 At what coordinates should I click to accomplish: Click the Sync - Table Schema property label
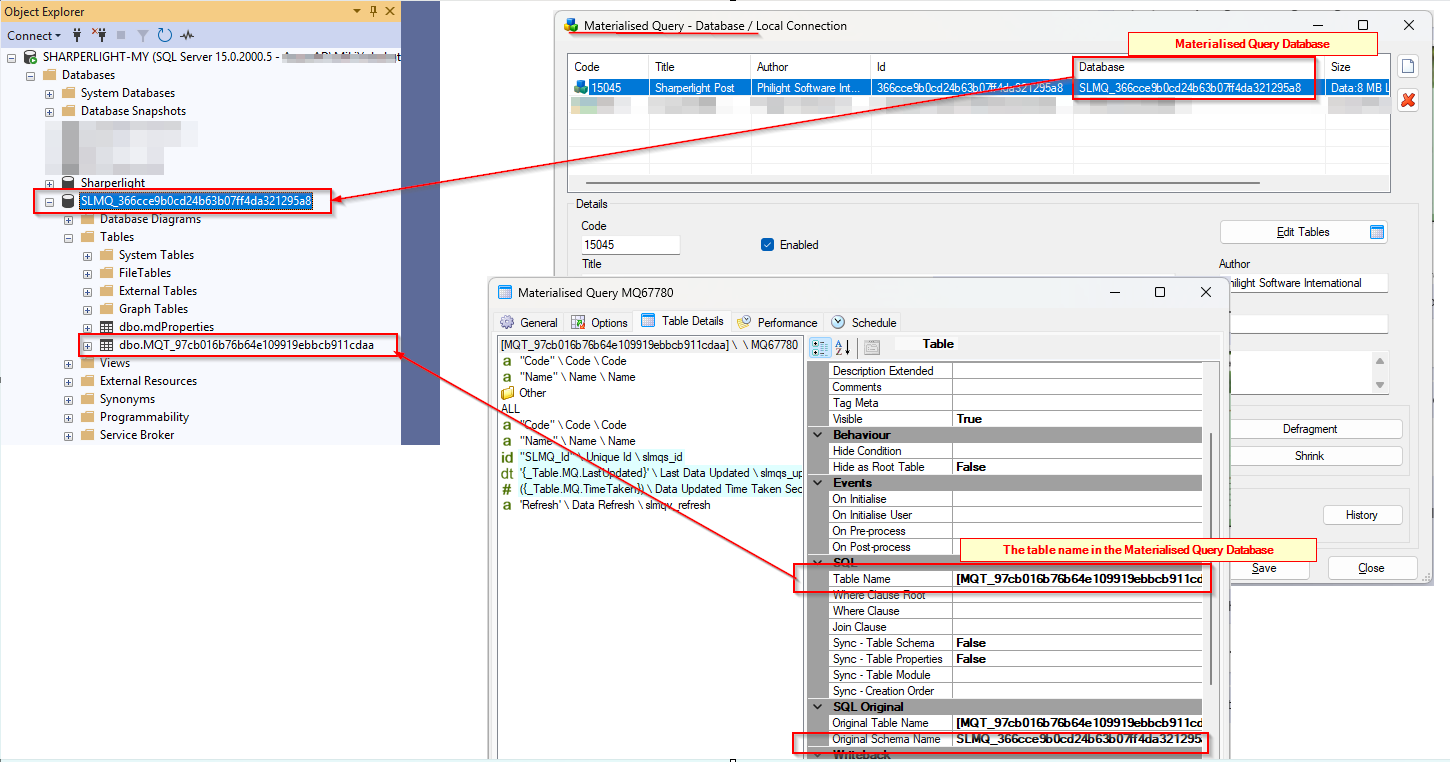[884, 643]
